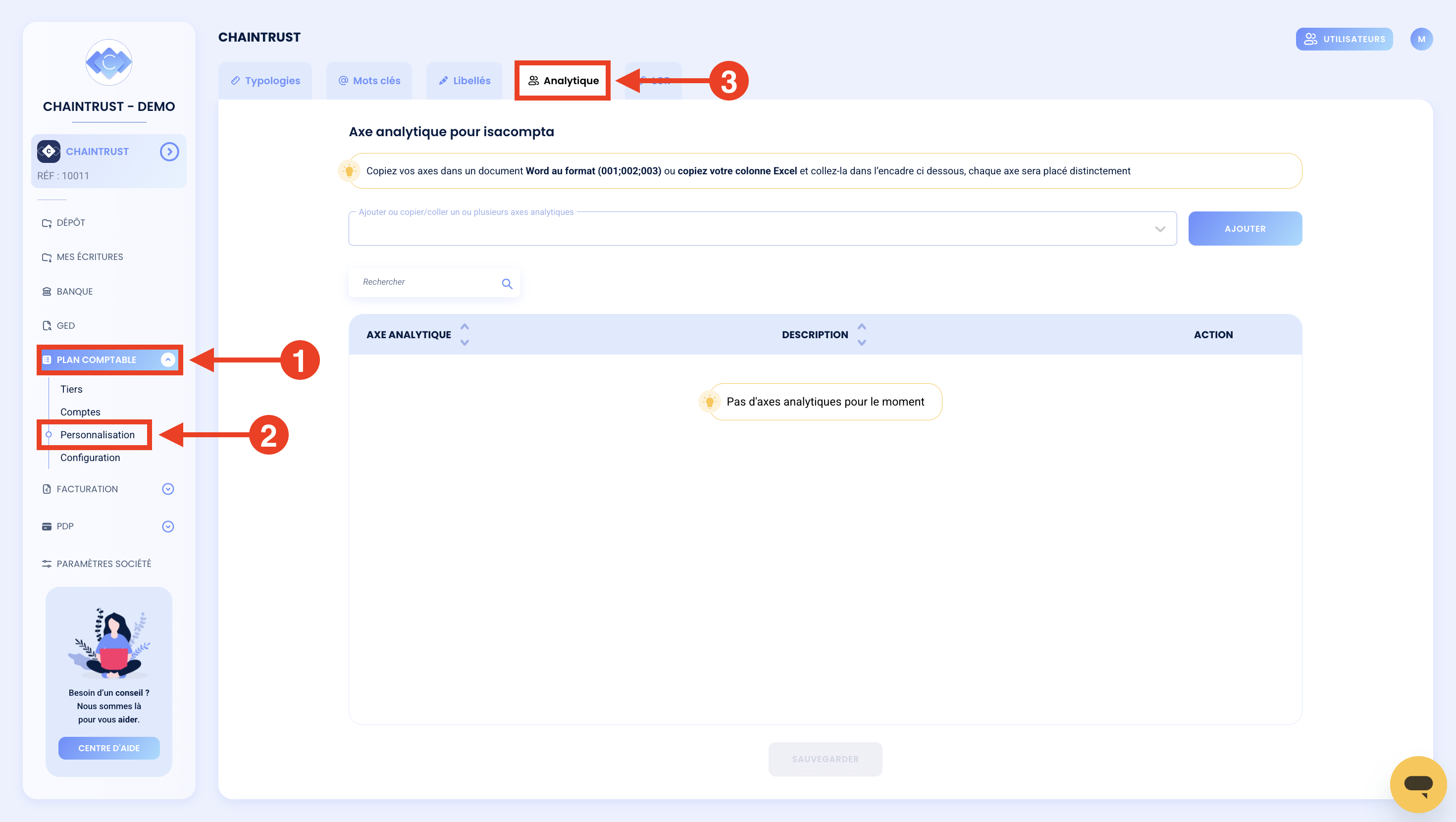1456x822 pixels.
Task: Collapse the PLAN COMPTABLE section
Action: [x=168, y=360]
